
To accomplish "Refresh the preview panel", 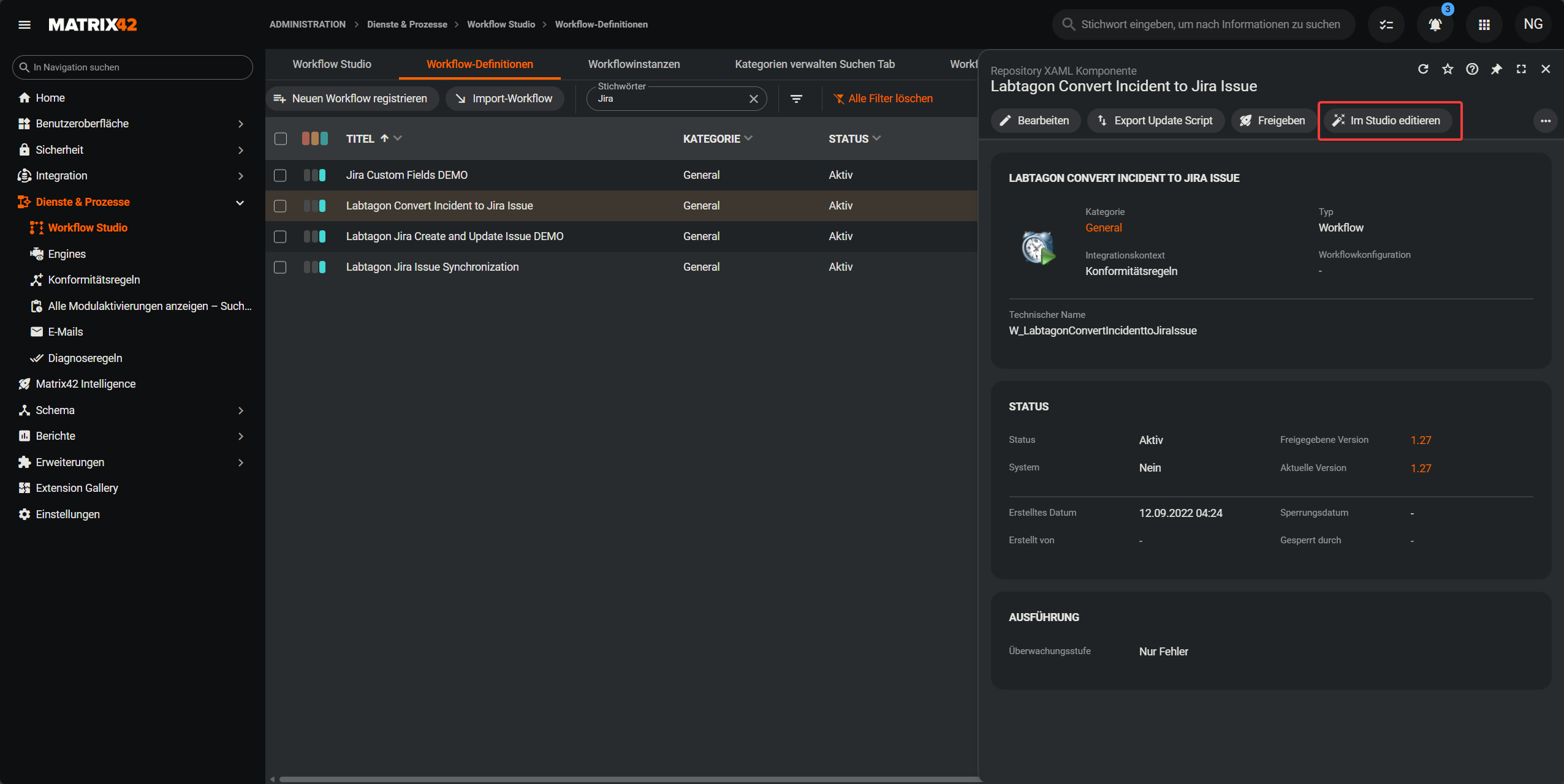I will point(1423,69).
